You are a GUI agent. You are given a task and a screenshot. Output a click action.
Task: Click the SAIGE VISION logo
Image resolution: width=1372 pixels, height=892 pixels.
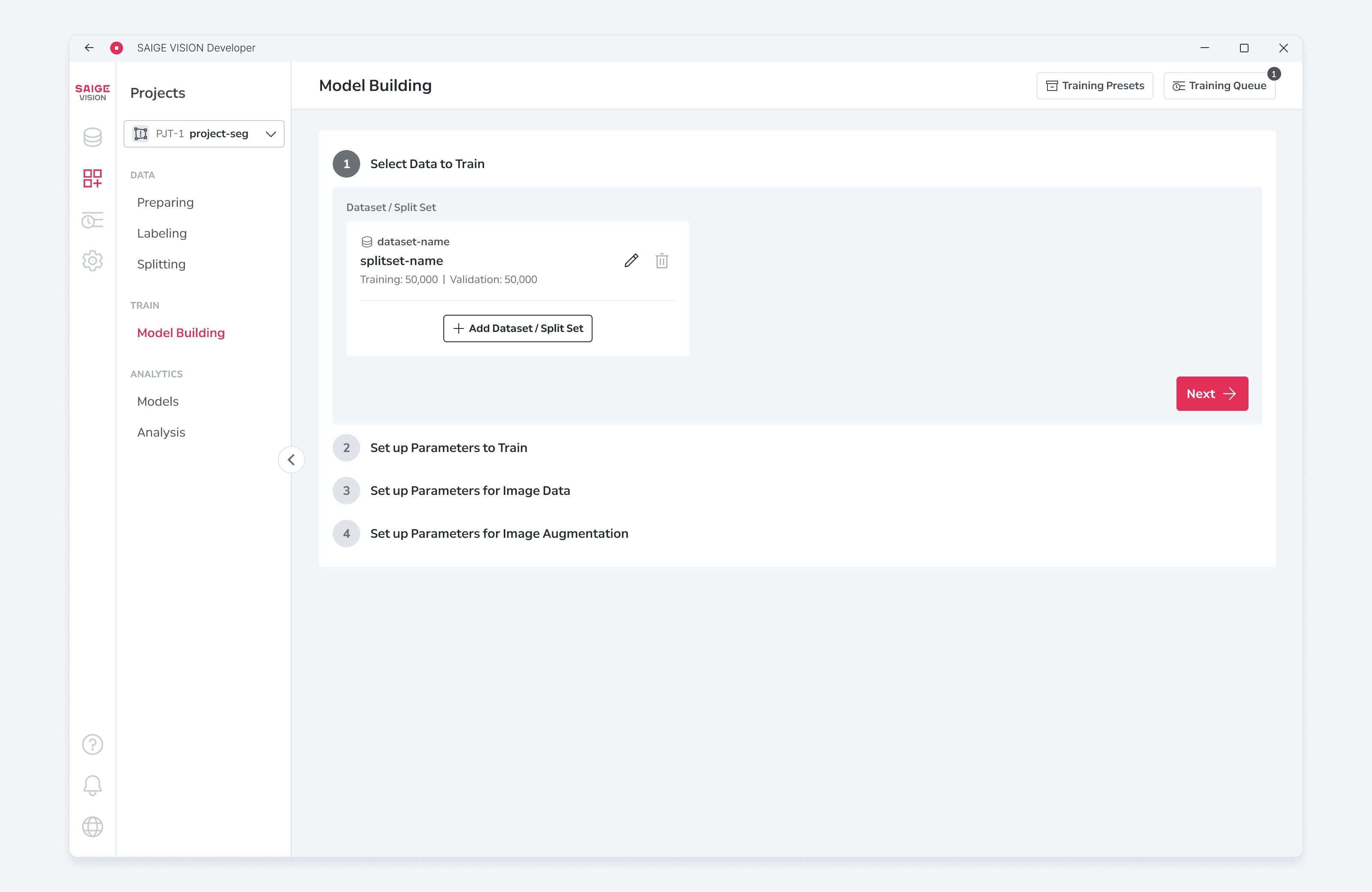(92, 92)
